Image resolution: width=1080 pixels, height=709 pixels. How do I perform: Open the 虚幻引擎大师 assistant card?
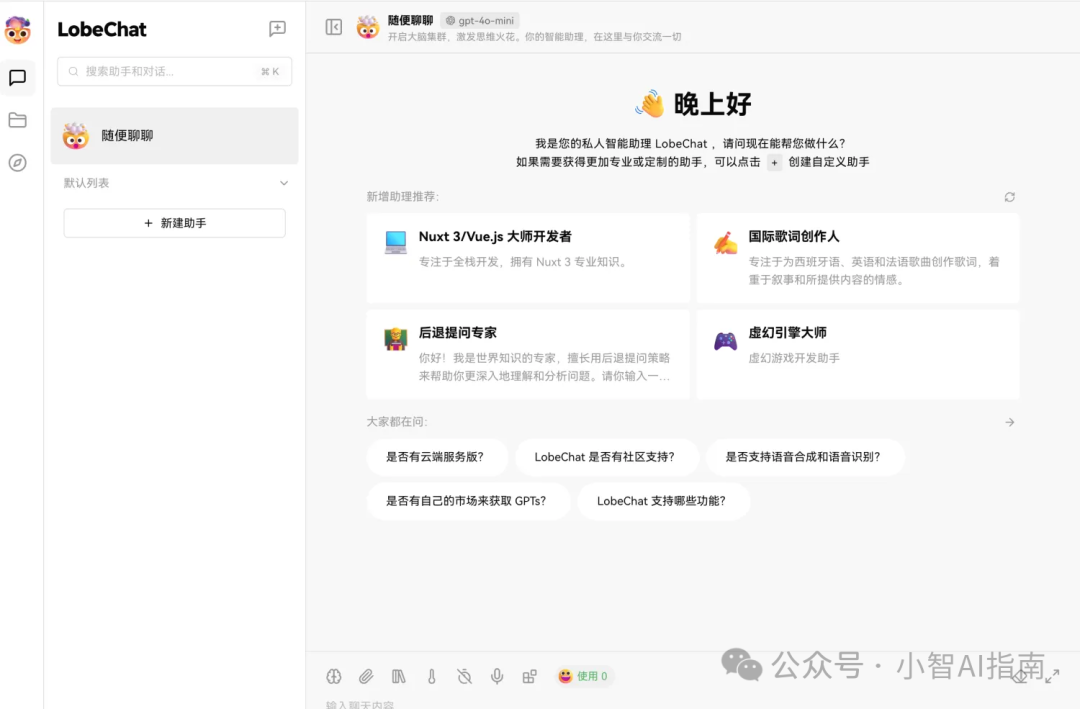tap(858, 354)
